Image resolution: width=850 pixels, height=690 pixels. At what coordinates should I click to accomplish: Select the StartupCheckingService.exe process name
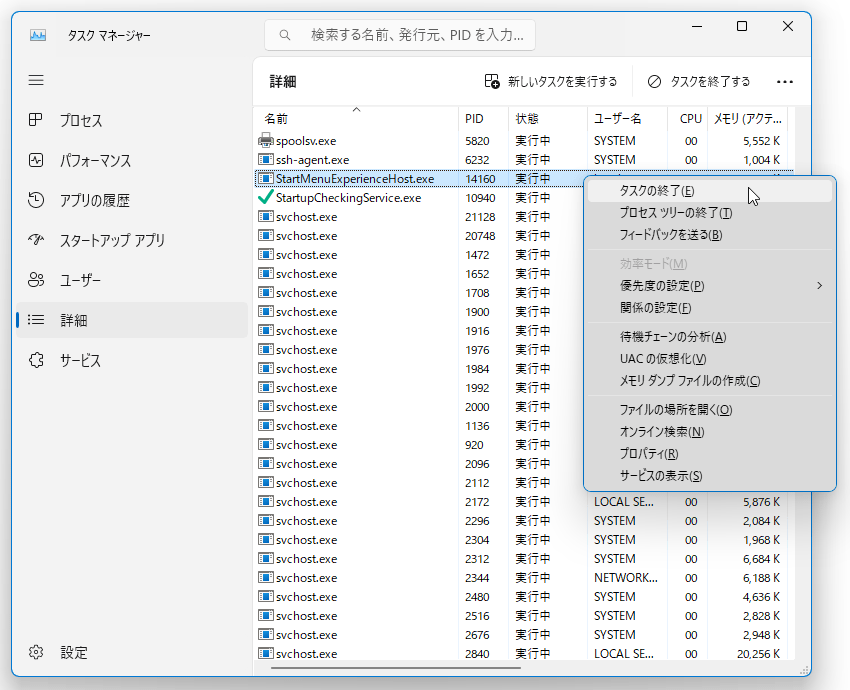click(349, 198)
